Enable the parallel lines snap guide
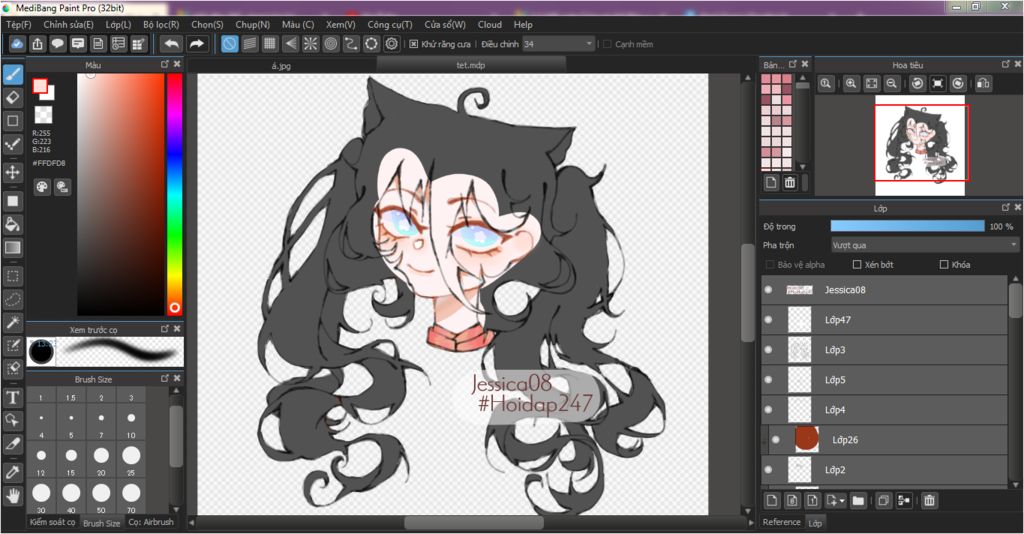The height and width of the screenshot is (534, 1024). click(x=249, y=44)
